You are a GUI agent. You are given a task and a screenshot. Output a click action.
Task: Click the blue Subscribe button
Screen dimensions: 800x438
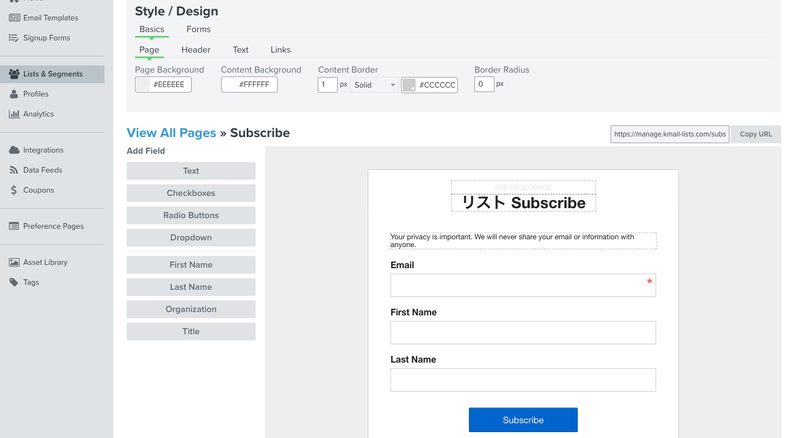point(523,420)
